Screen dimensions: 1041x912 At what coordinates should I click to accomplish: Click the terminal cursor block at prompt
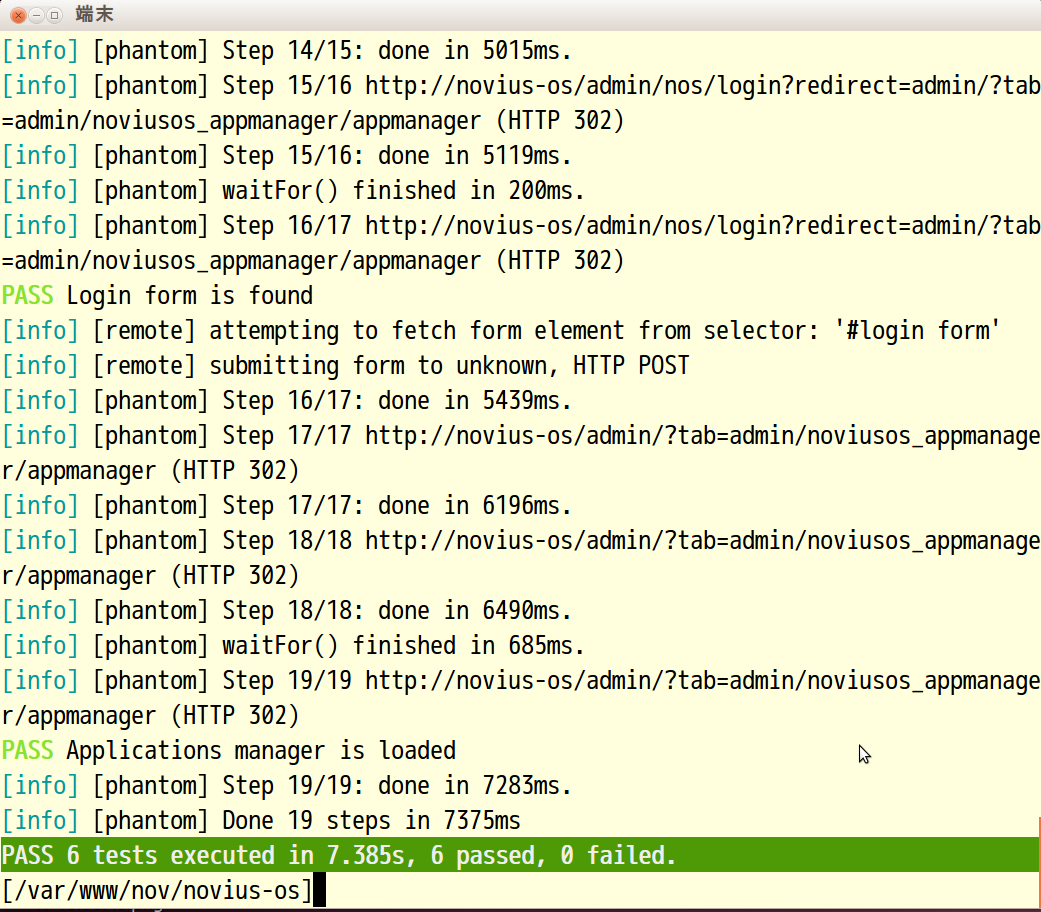319,890
